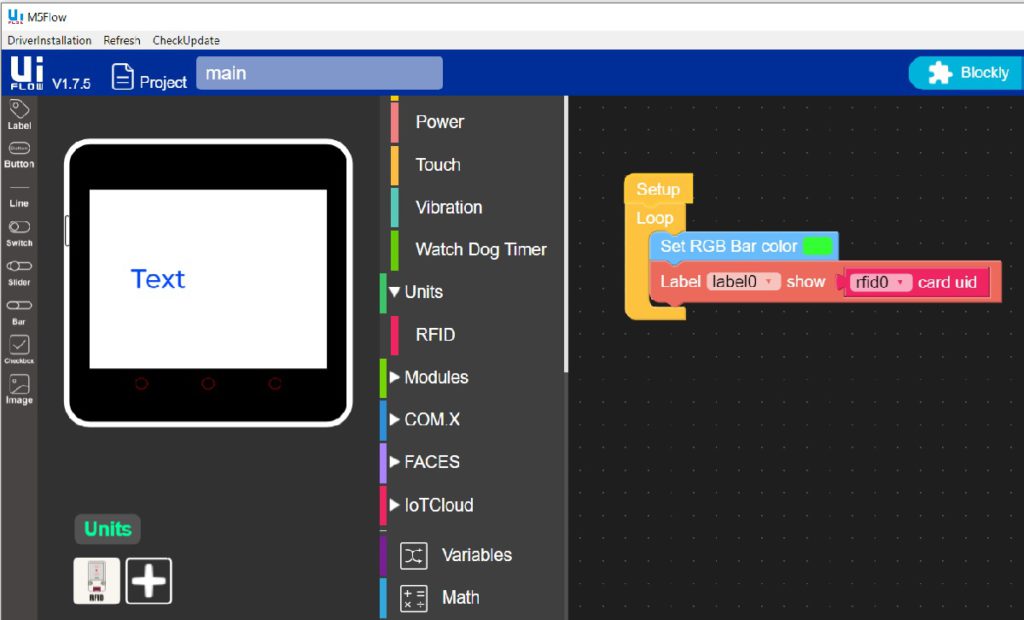Click the green RGB Bar color swatch
The width and height of the screenshot is (1024, 620).
pyautogui.click(x=817, y=246)
